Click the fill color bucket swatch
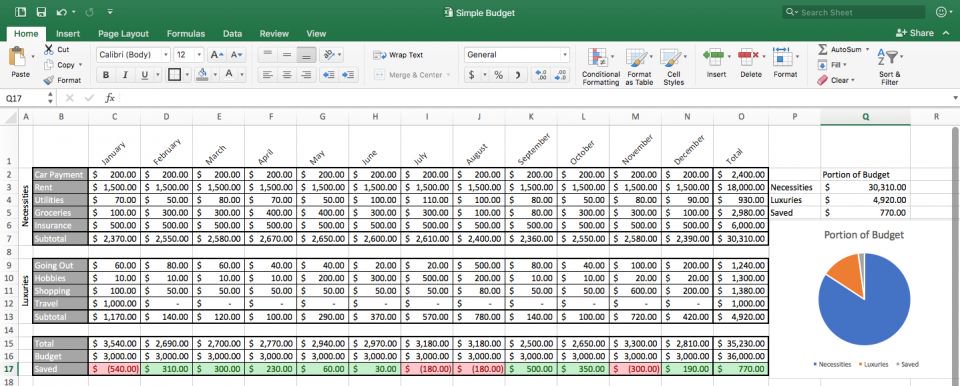 point(201,75)
